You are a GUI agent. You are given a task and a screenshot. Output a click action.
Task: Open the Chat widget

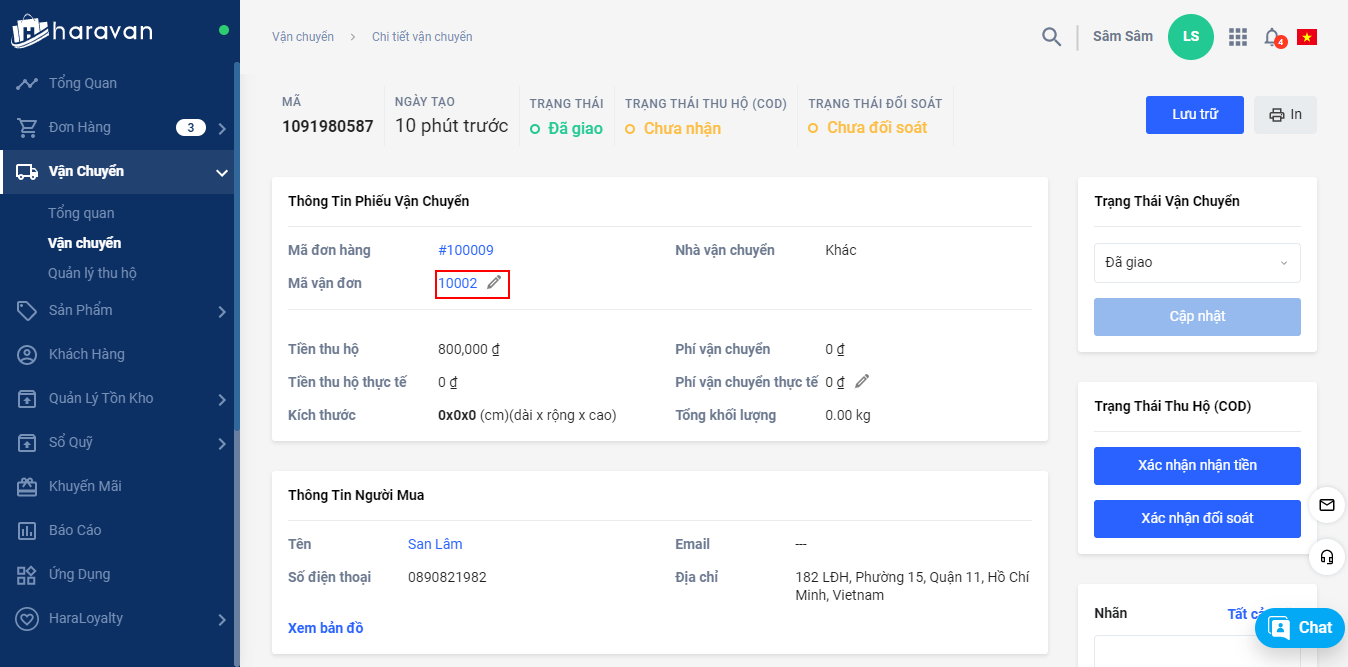click(1299, 628)
